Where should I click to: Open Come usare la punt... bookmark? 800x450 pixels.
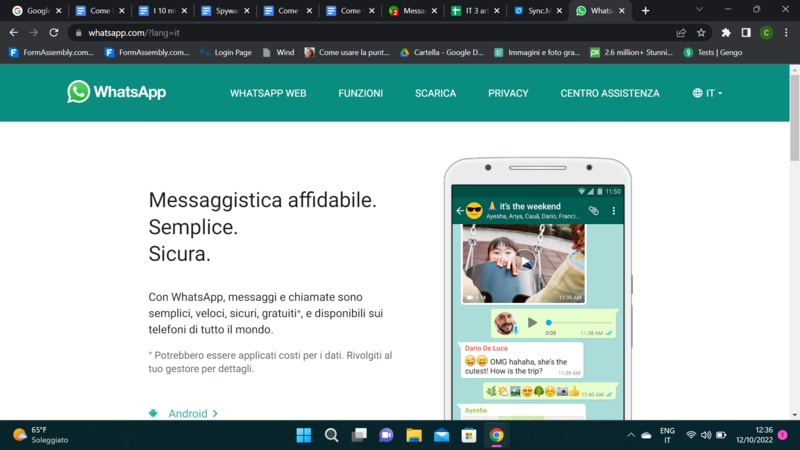point(347,53)
